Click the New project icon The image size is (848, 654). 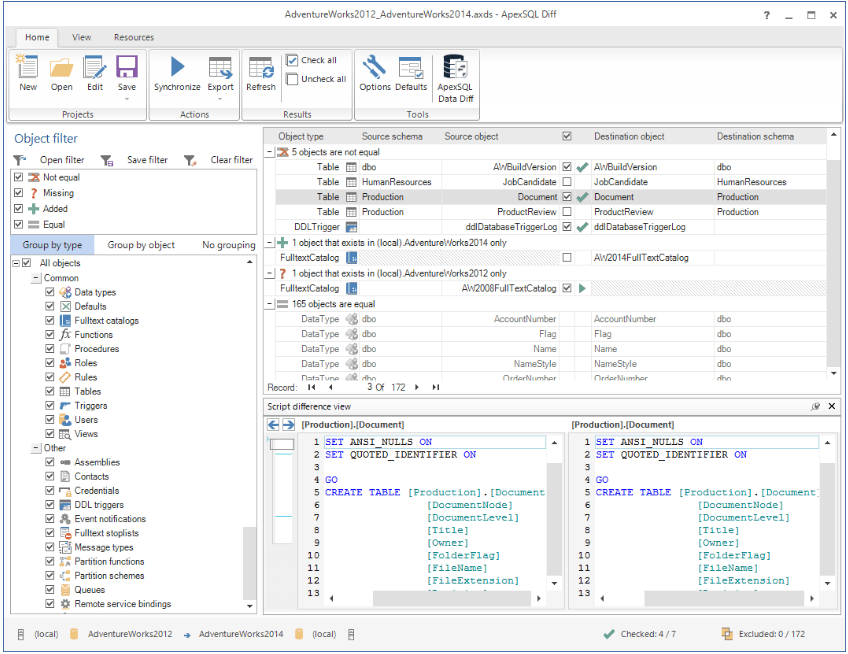tap(28, 68)
